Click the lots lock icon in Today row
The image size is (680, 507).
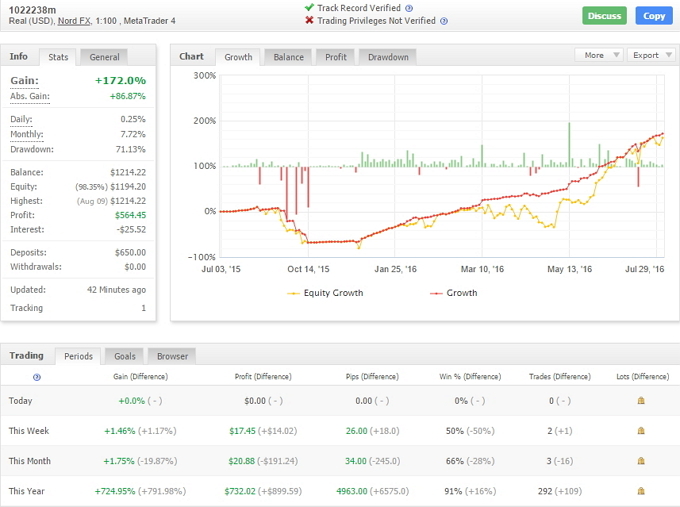[x=641, y=401]
